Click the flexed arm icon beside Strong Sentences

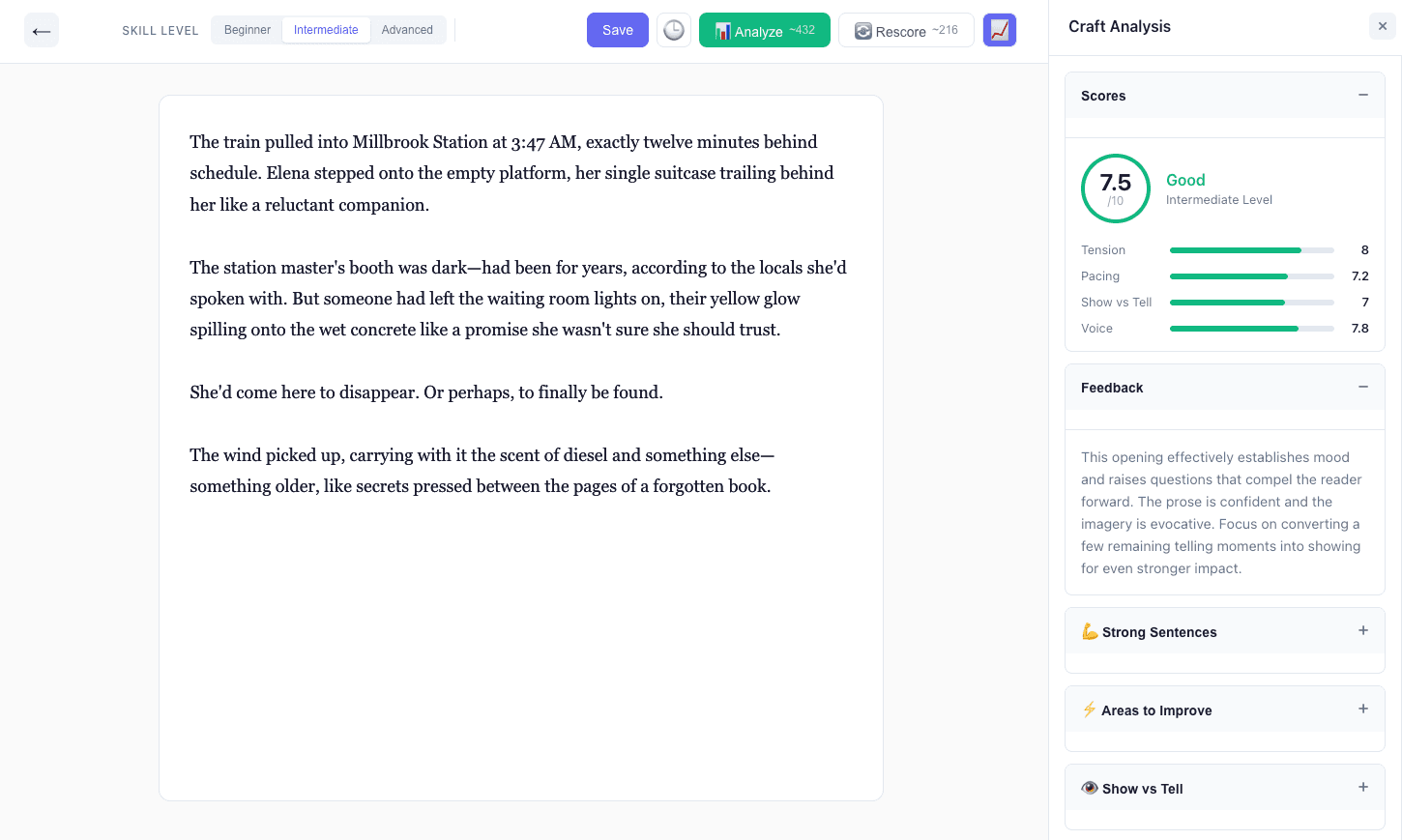coord(1089,631)
